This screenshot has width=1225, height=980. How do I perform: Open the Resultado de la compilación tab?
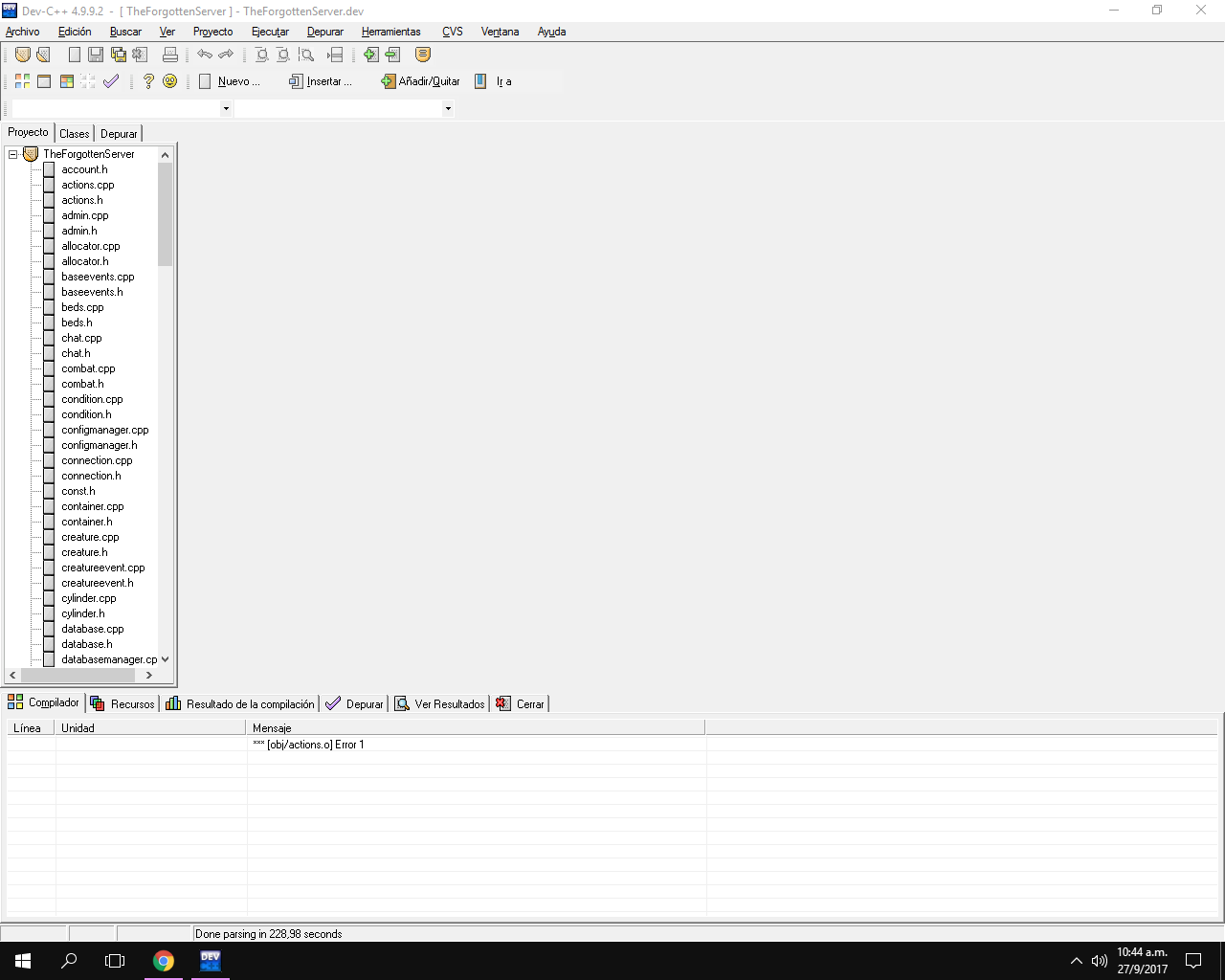pos(240,703)
